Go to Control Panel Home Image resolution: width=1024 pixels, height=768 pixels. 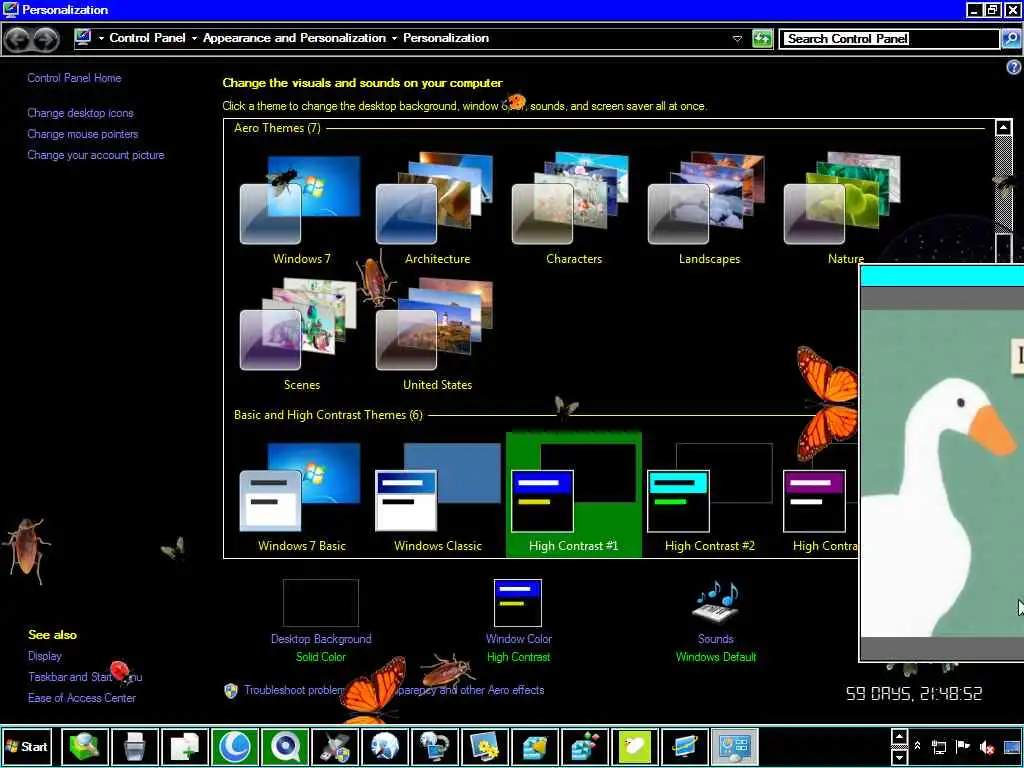(x=74, y=78)
